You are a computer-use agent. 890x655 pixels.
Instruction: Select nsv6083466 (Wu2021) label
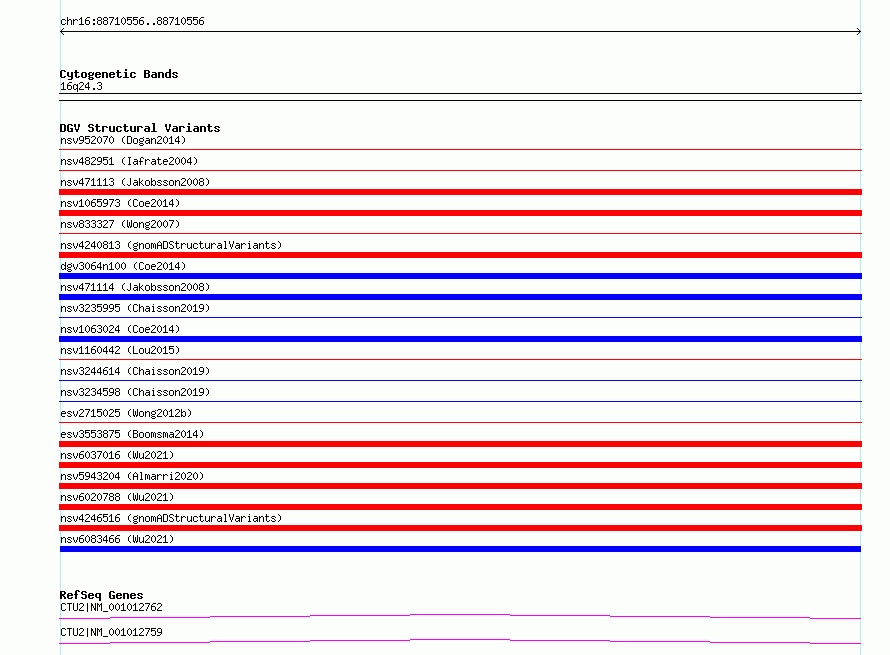[117, 539]
